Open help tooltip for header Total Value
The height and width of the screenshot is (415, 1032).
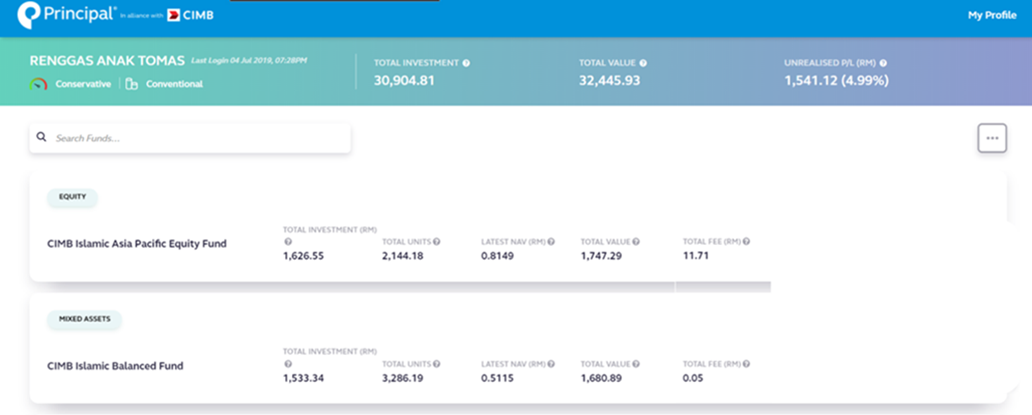pyautogui.click(x=643, y=63)
